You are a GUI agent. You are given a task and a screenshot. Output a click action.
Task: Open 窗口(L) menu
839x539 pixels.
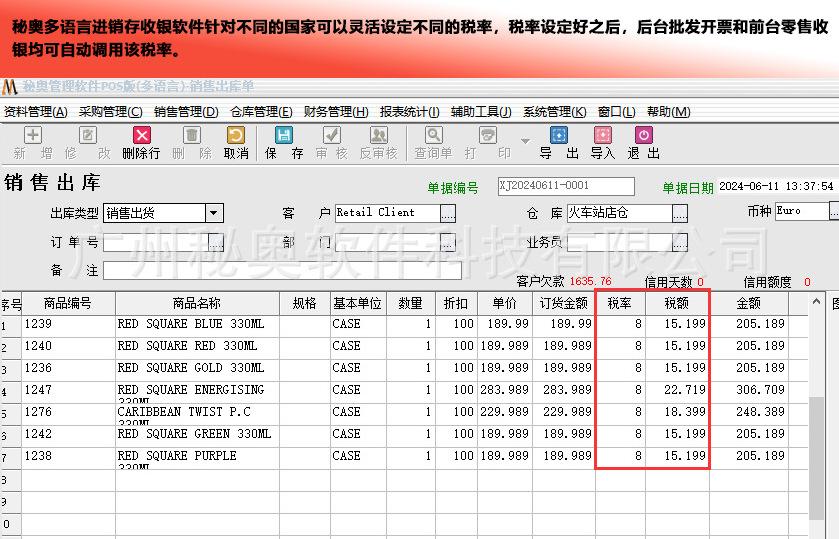point(616,112)
